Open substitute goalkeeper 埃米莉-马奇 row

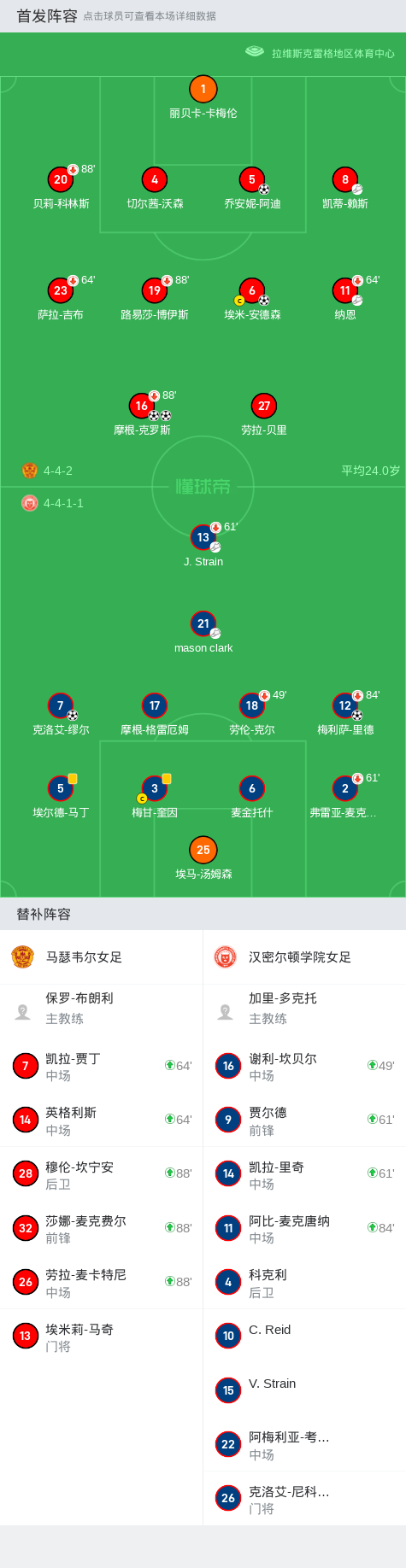(101, 1337)
